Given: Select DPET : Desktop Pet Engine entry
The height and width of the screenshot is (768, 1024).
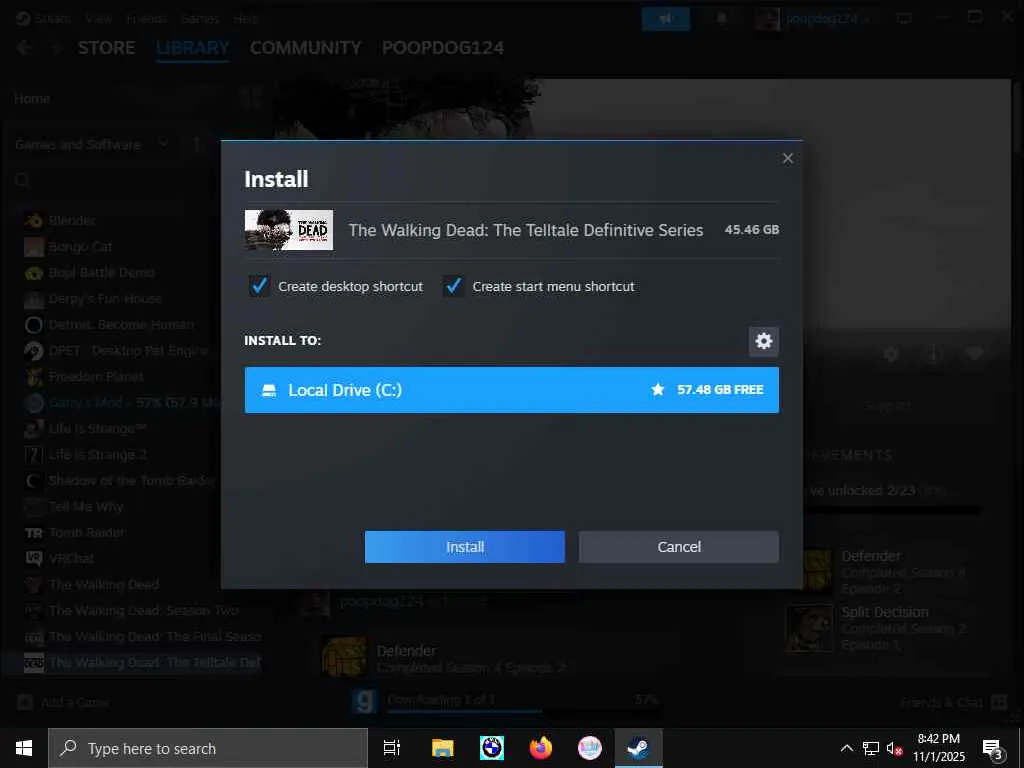Looking at the screenshot, I should 128,351.
